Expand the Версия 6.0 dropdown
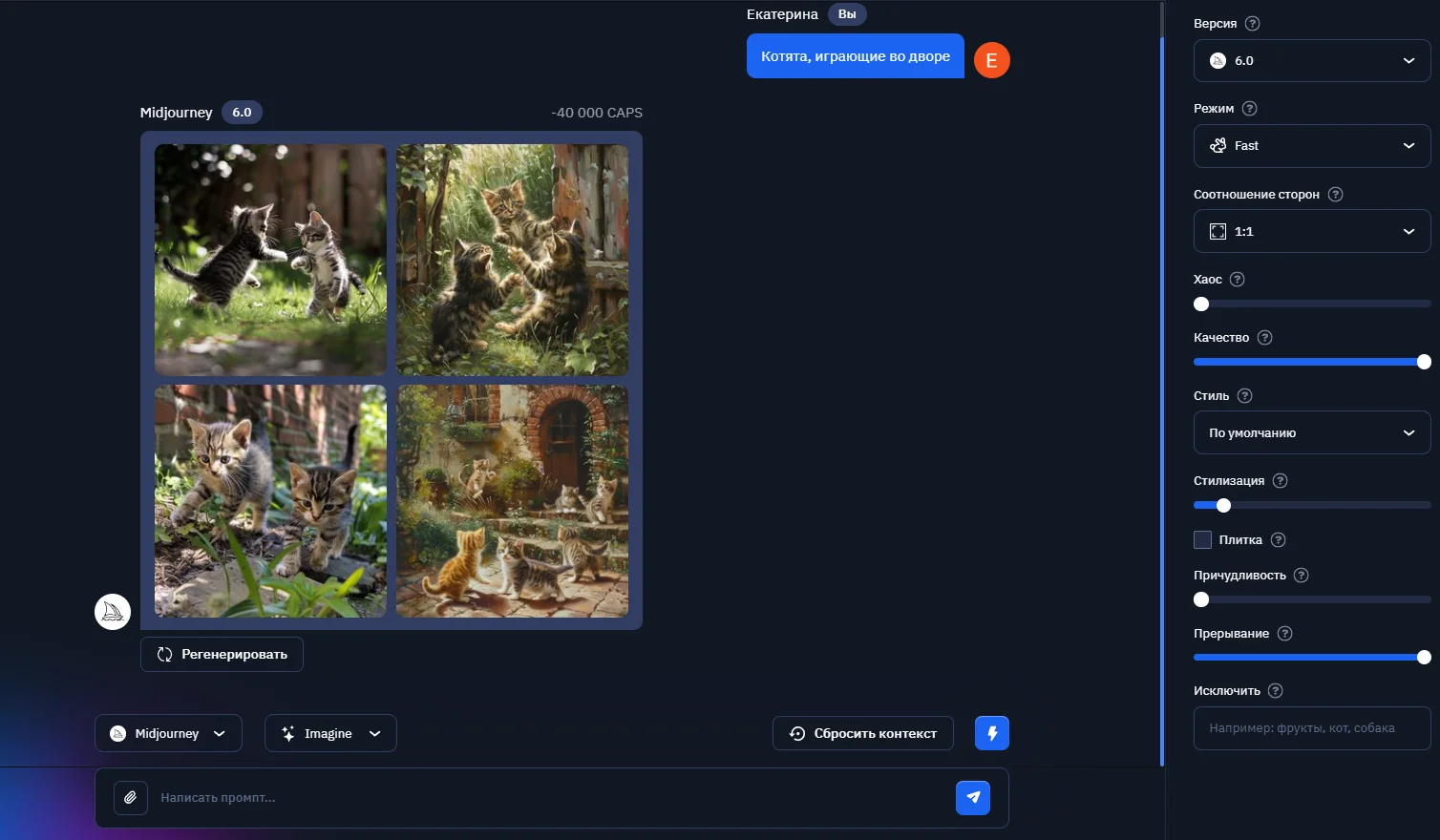 coord(1311,61)
